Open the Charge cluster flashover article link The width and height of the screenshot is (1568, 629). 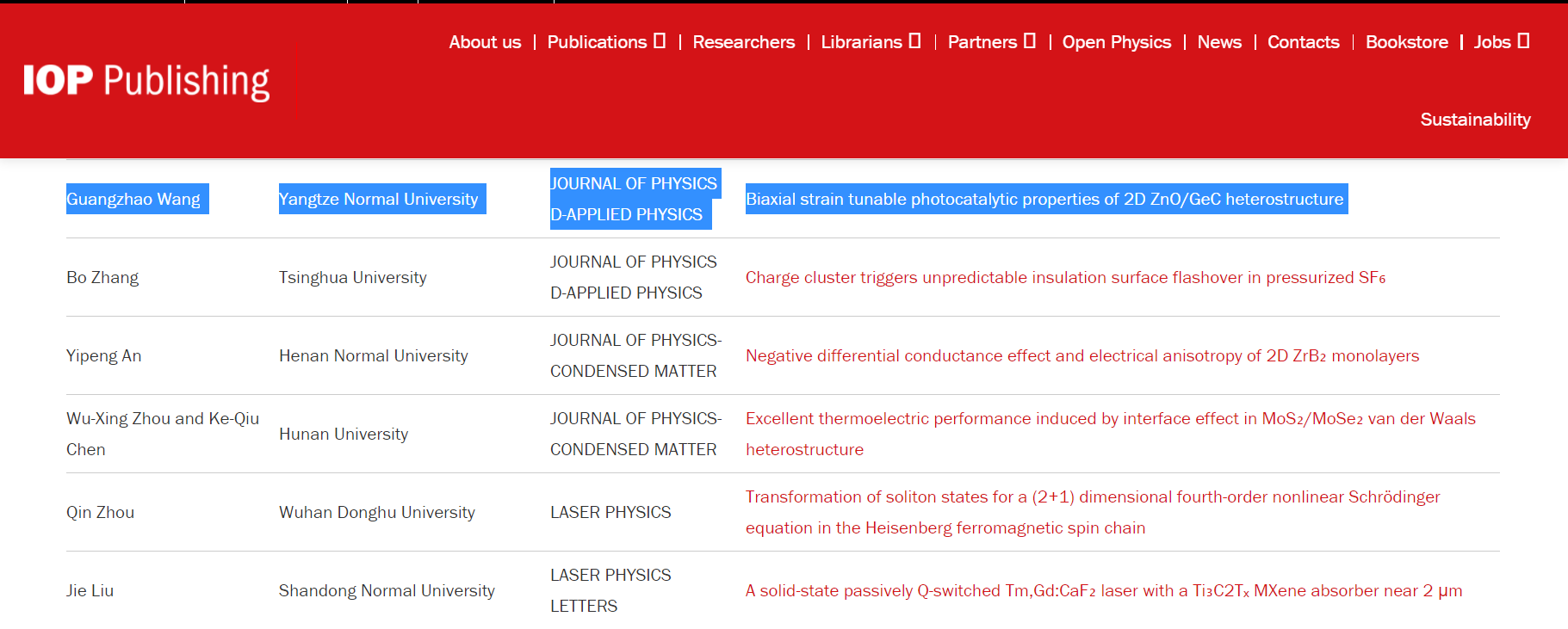click(x=1064, y=278)
